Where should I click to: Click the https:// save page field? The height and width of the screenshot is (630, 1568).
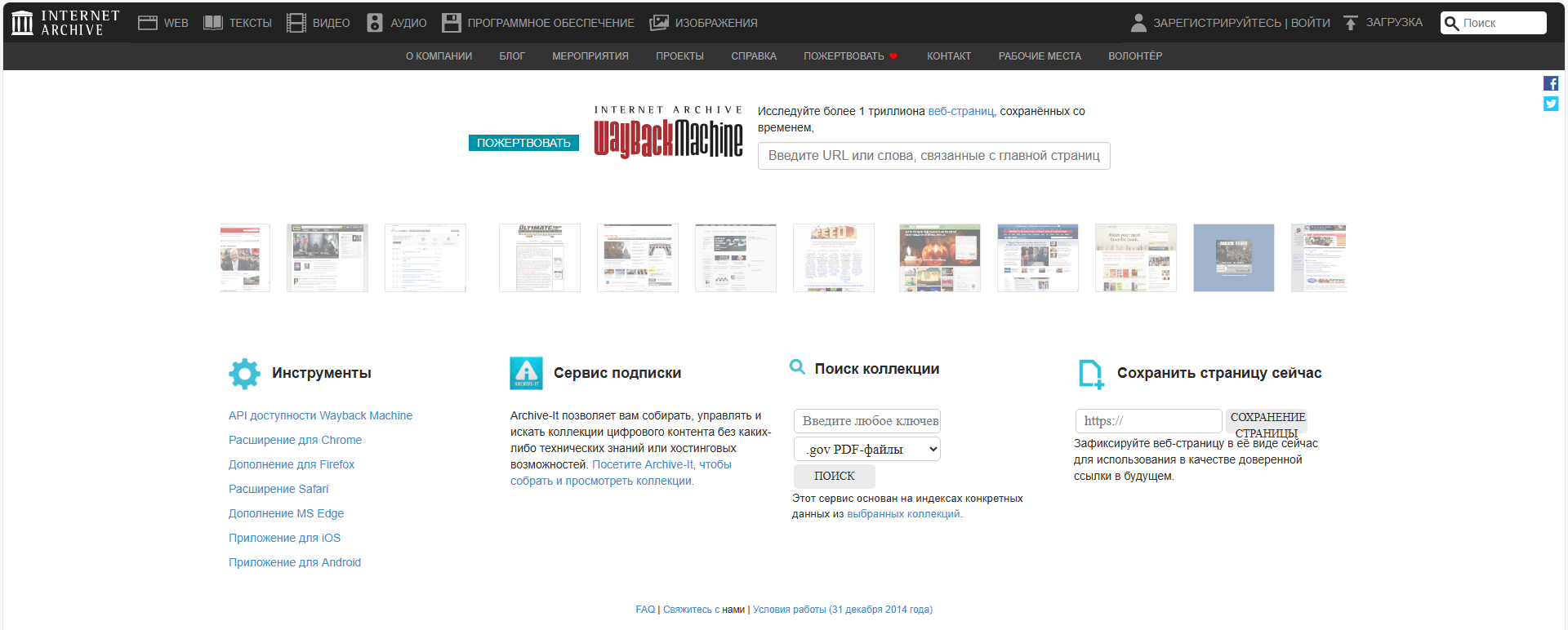[x=1148, y=421]
